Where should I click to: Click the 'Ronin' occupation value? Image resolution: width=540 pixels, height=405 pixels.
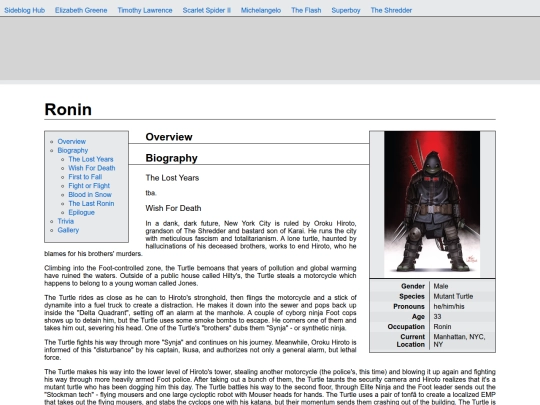tap(442, 326)
